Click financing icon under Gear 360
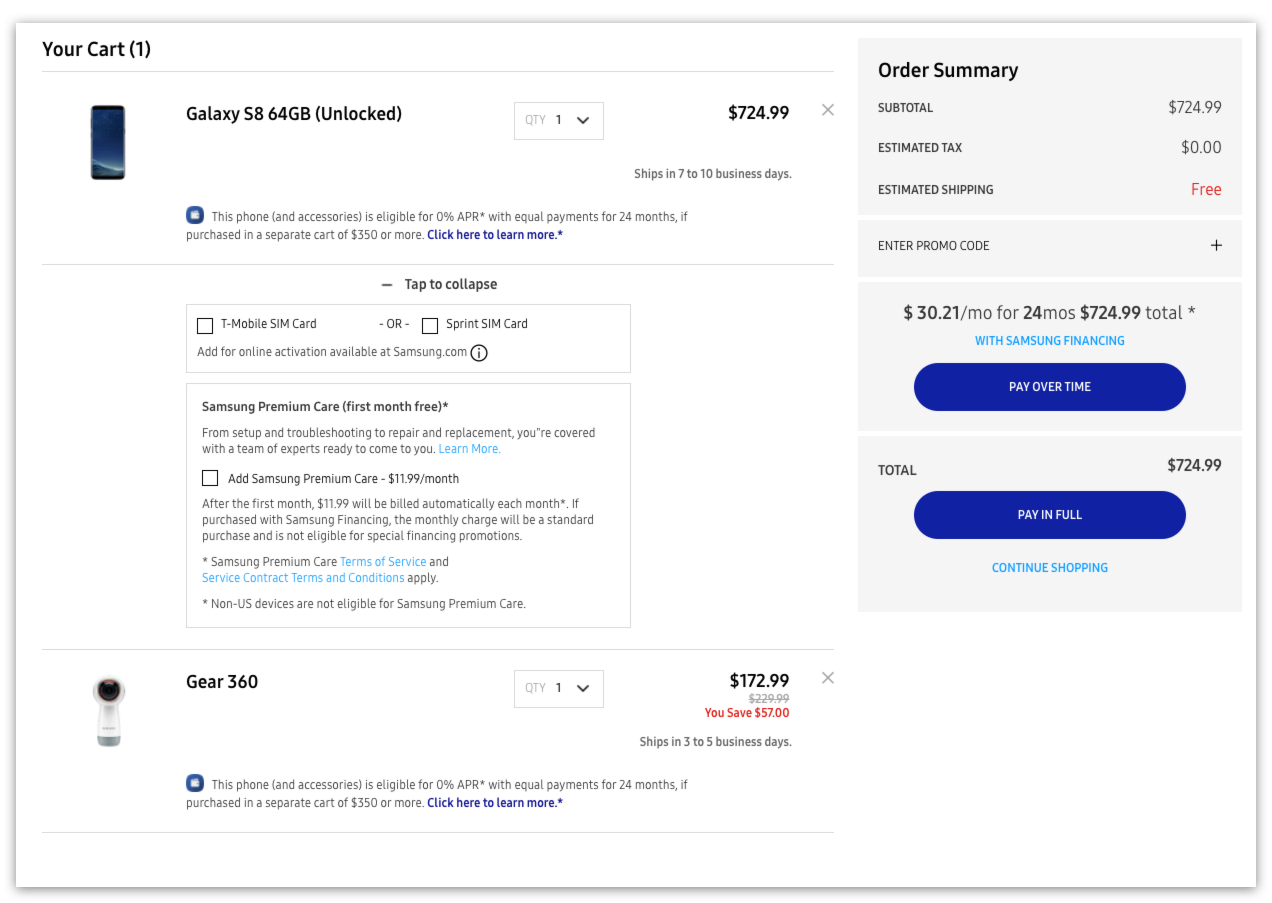 195,783
